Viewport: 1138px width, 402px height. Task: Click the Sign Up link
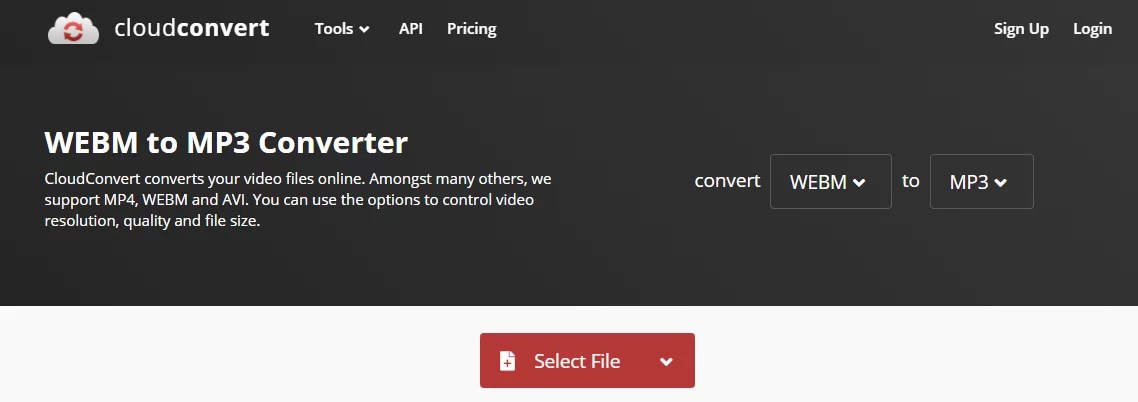[x=1021, y=29]
